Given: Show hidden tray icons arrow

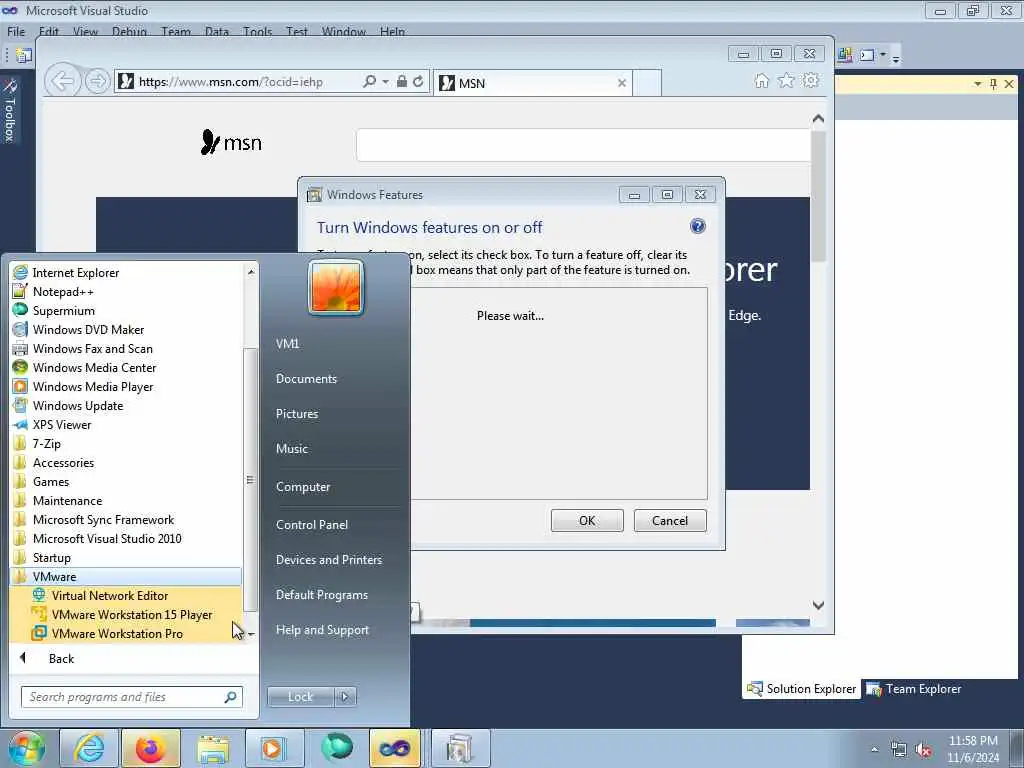Looking at the screenshot, I should tap(874, 750).
